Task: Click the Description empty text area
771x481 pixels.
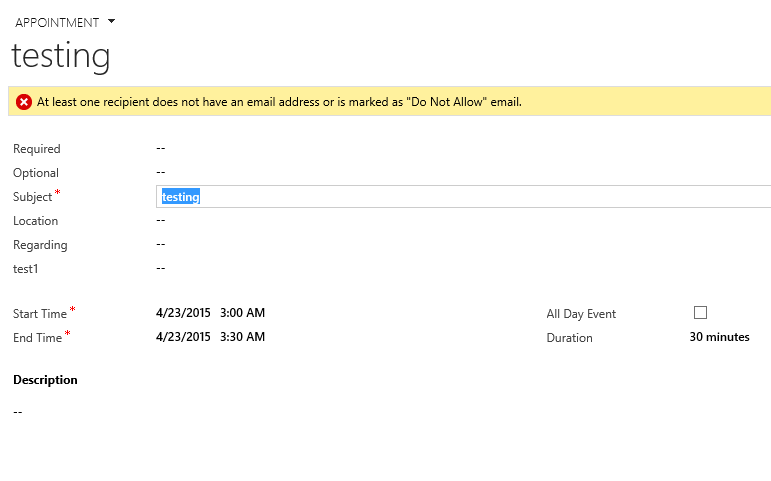Action: click(18, 412)
